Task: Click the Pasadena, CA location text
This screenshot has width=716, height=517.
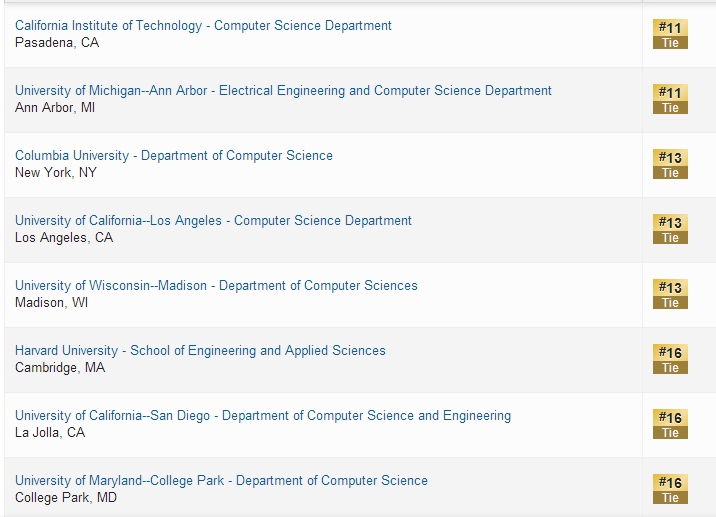Action: tap(57, 42)
